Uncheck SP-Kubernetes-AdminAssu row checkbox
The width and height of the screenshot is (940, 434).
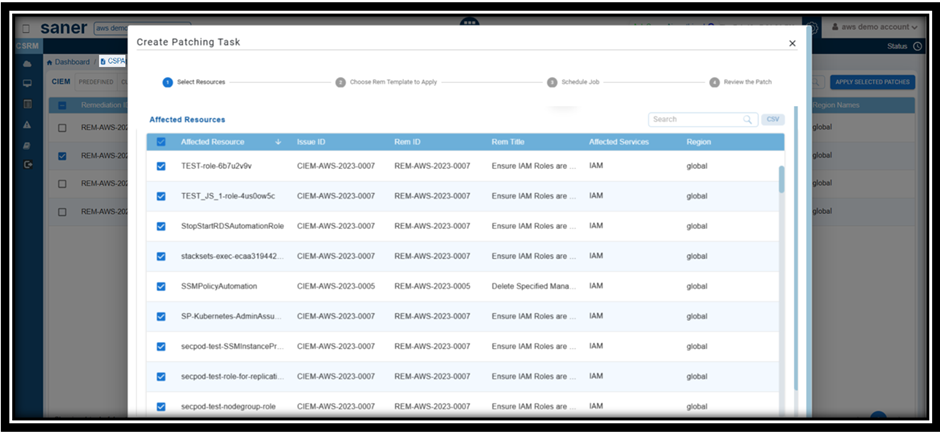coord(161,317)
